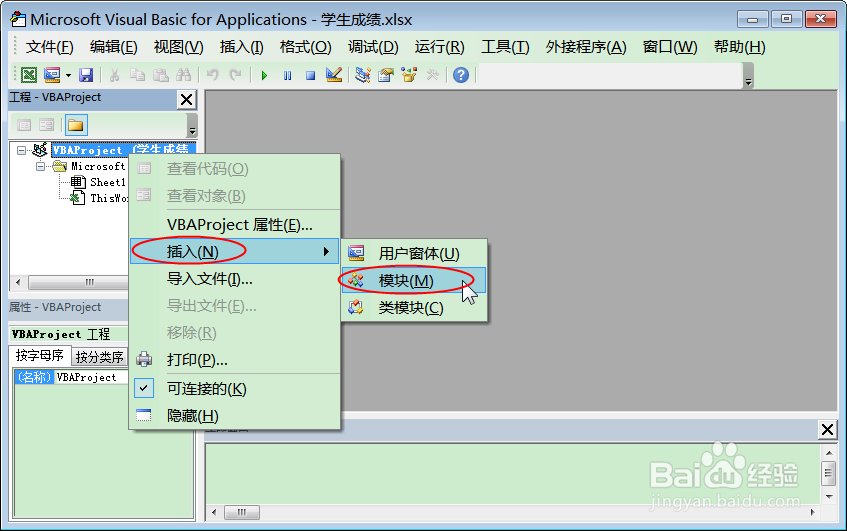Choose 打印(P)... in context menu
Viewport: 847px width, 531px height.
(234, 360)
